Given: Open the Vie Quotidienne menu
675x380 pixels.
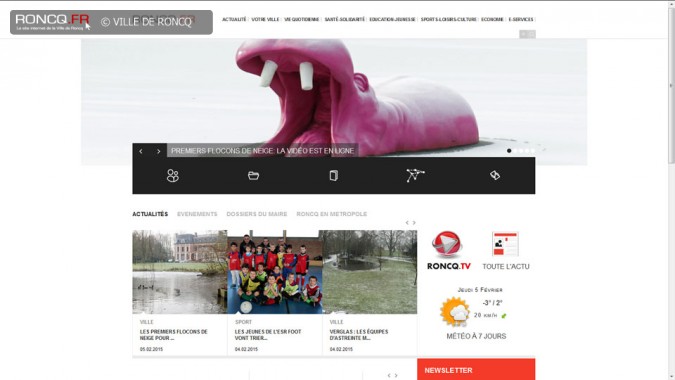Looking at the screenshot, I should point(302,19).
